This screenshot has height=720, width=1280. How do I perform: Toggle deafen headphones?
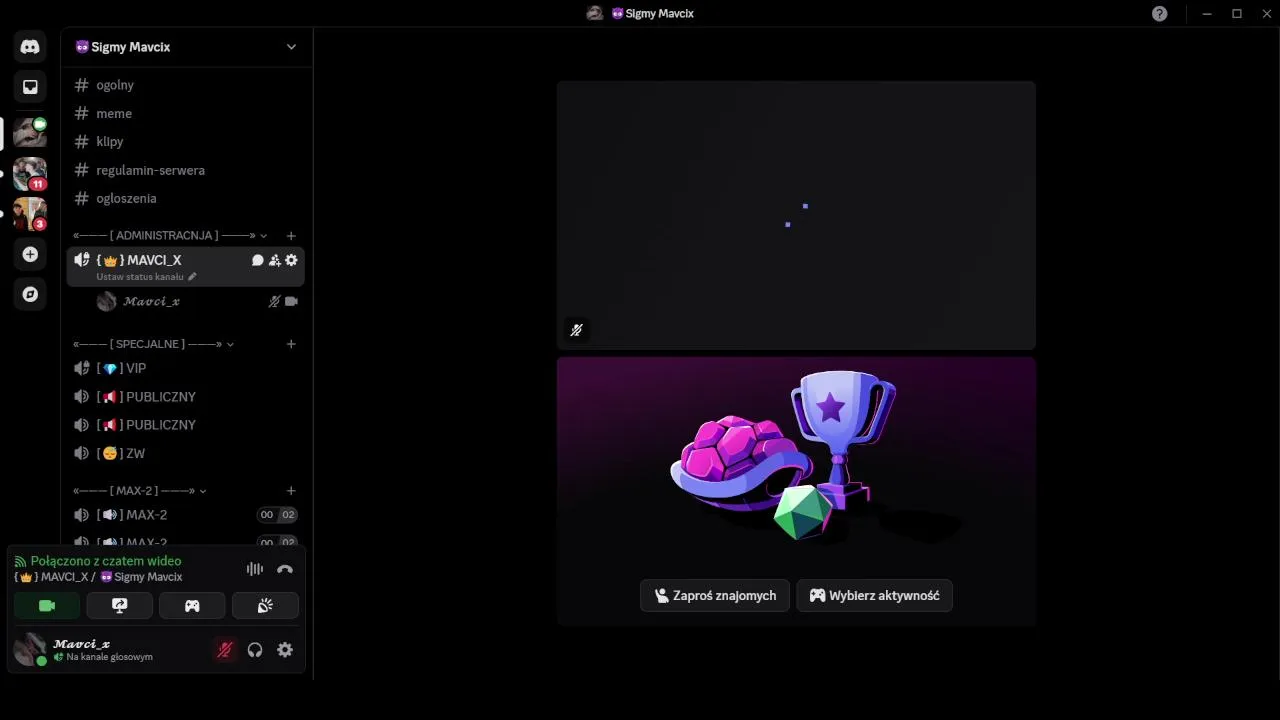(x=255, y=650)
